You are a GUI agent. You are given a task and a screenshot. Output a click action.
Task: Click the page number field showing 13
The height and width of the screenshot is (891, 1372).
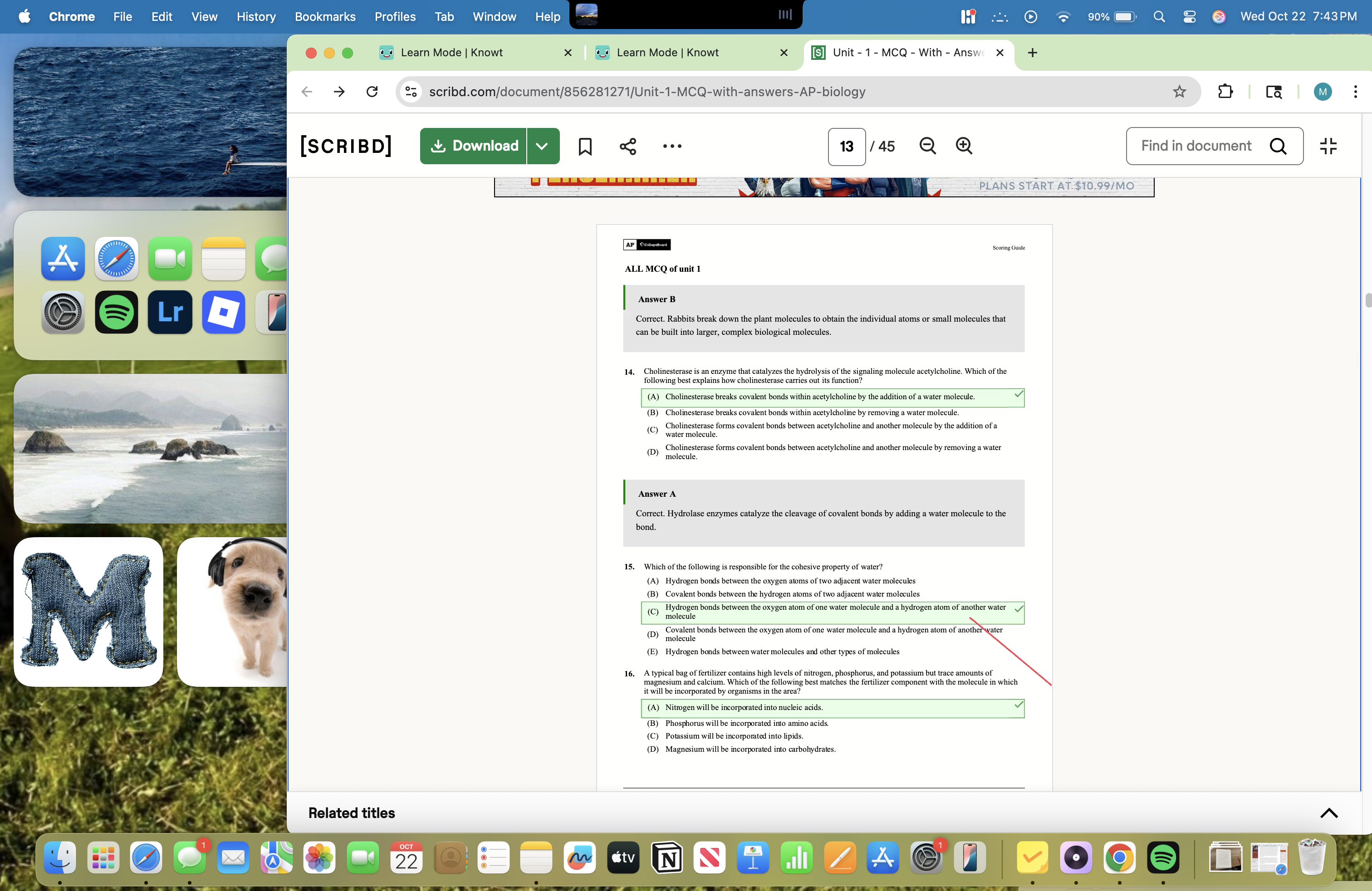tap(846, 147)
